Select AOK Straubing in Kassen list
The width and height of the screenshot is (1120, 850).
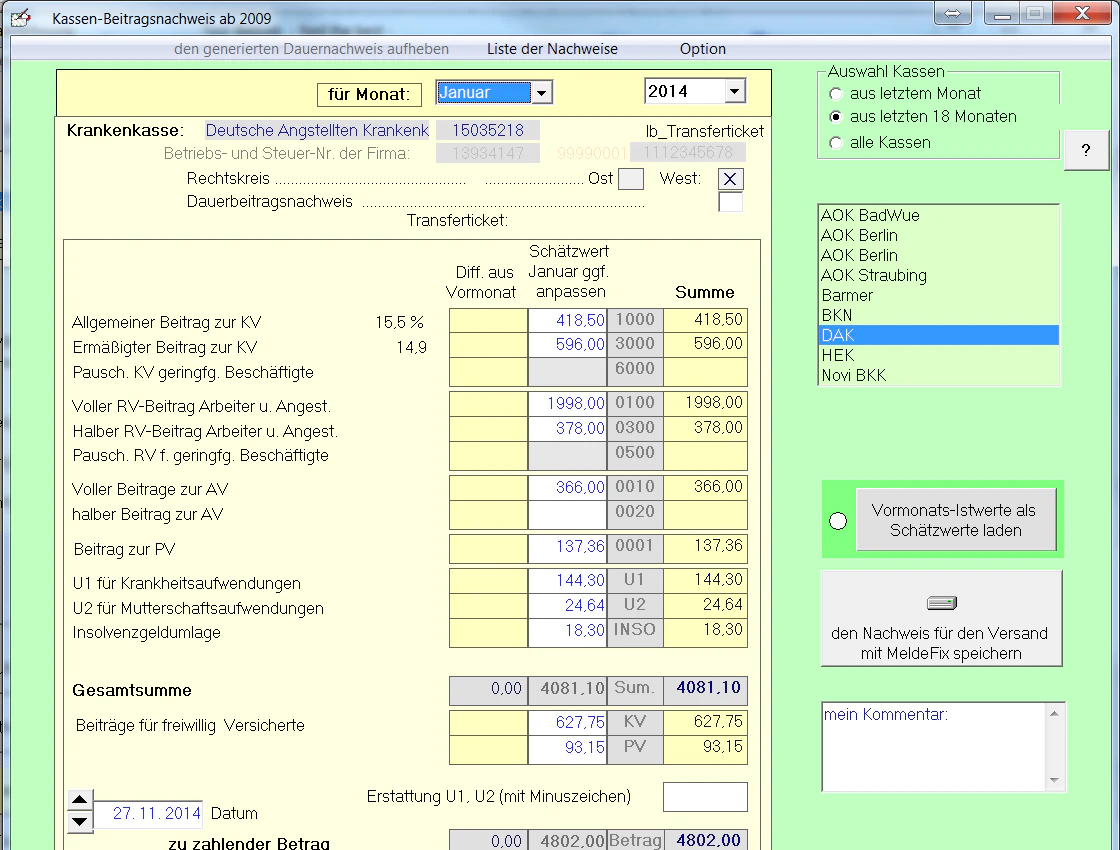[938, 276]
